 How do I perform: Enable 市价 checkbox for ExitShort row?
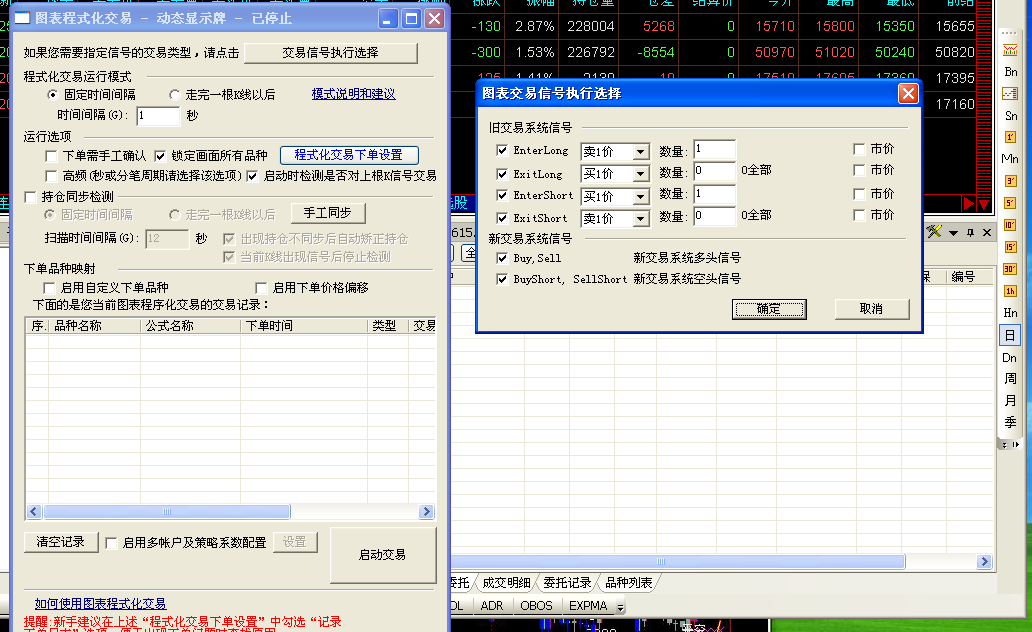click(859, 216)
